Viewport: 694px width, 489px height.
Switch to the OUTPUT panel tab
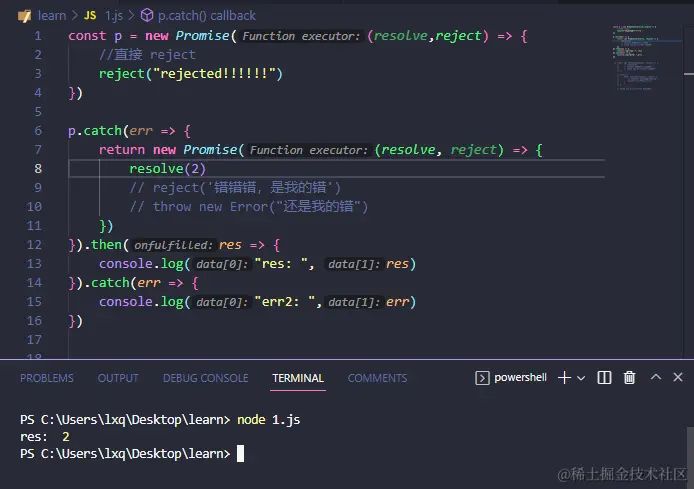[118, 378]
